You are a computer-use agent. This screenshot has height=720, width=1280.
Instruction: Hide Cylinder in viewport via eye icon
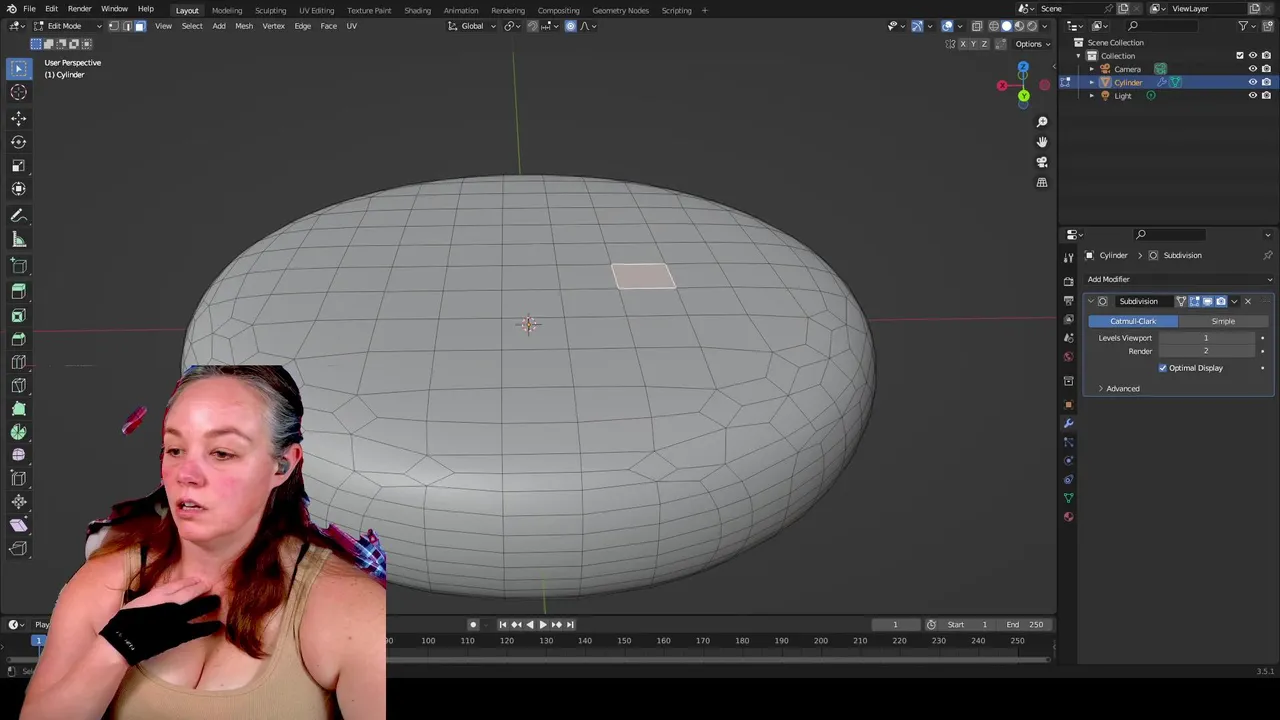1252,82
